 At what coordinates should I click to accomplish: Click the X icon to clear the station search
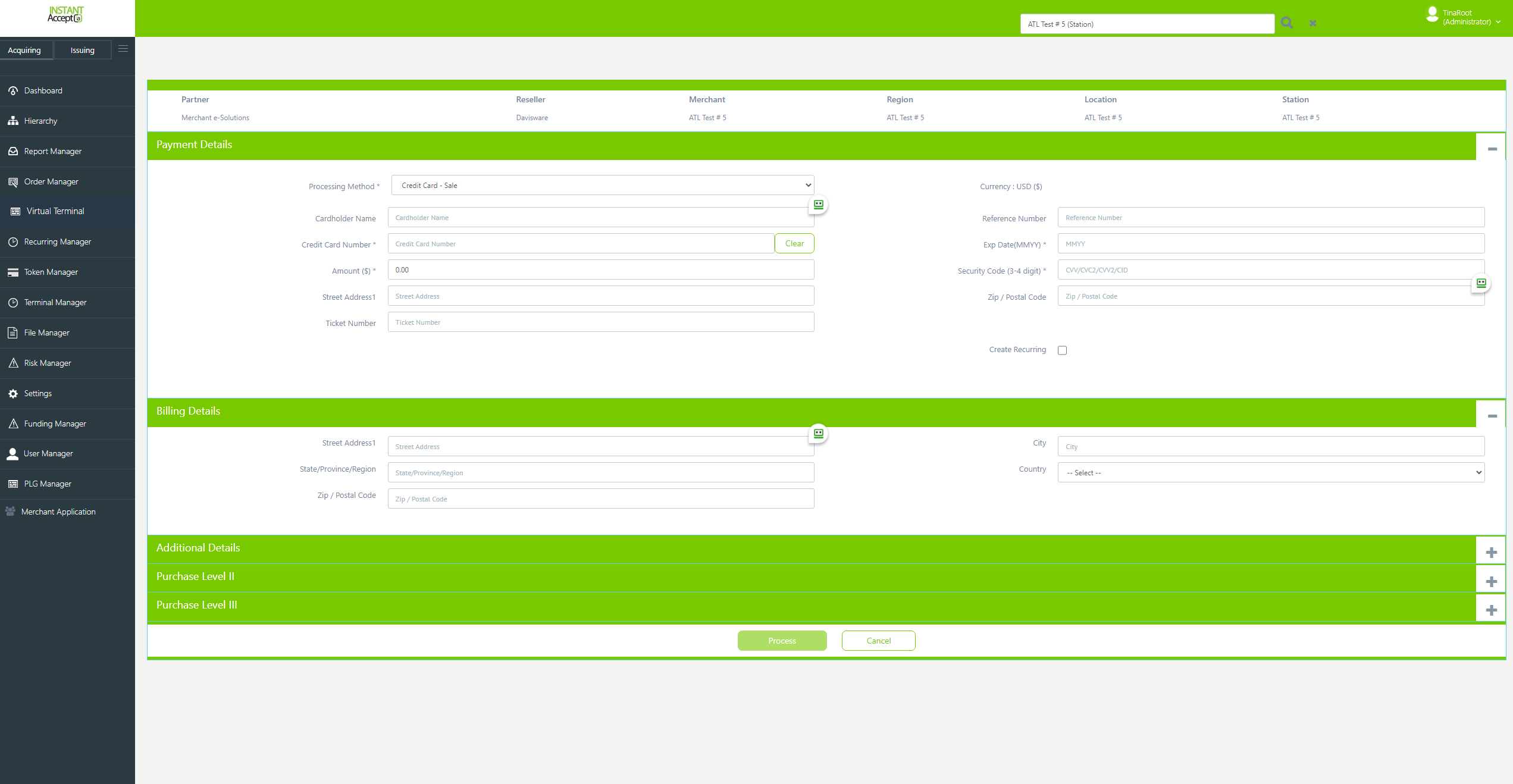click(x=1312, y=23)
